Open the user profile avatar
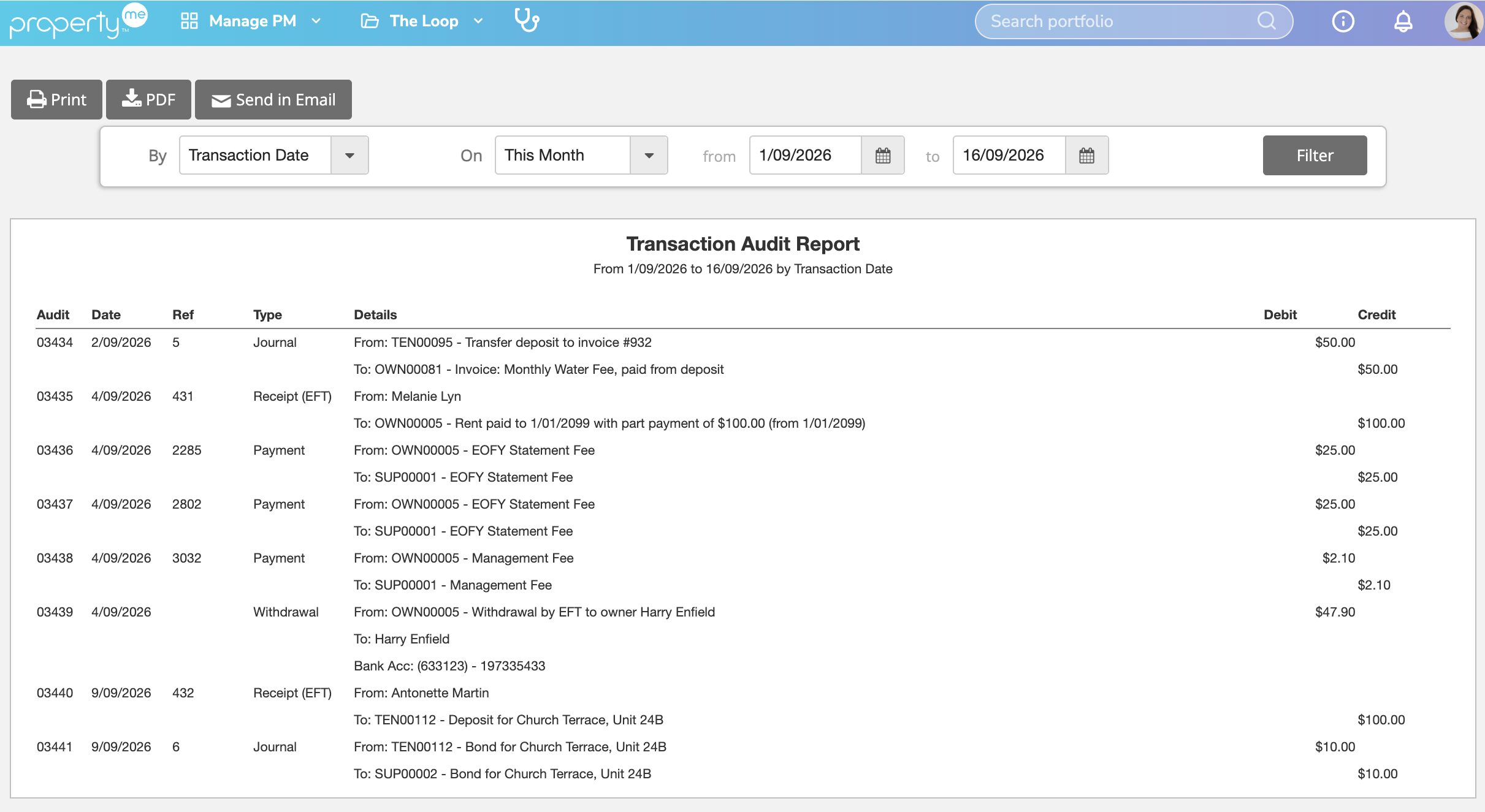1485x812 pixels. click(x=1464, y=21)
